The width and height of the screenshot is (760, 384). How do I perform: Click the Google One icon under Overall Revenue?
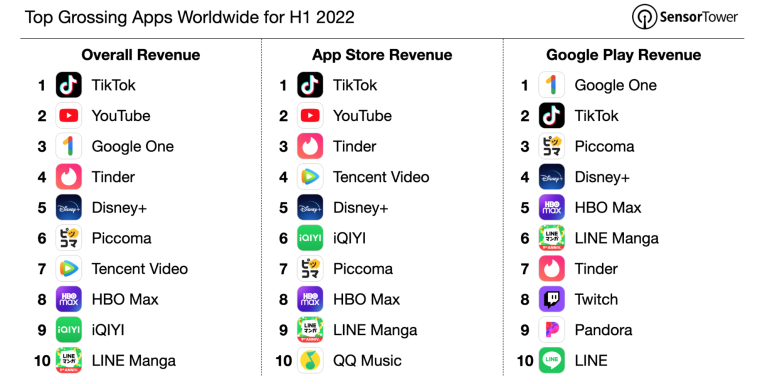point(68,146)
